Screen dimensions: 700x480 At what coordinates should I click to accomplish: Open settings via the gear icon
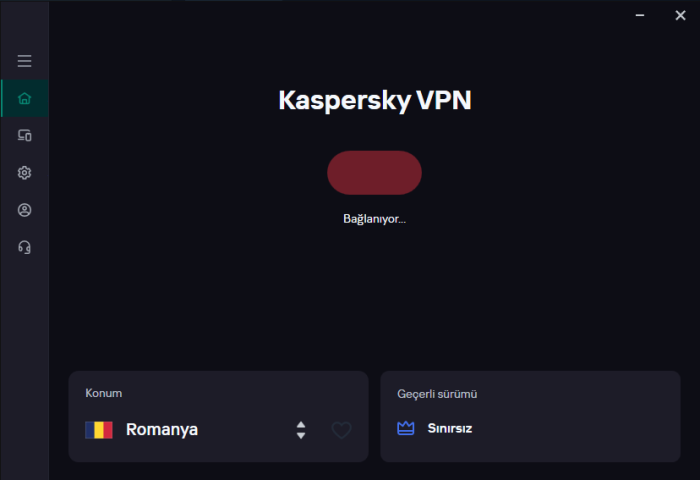tap(25, 173)
